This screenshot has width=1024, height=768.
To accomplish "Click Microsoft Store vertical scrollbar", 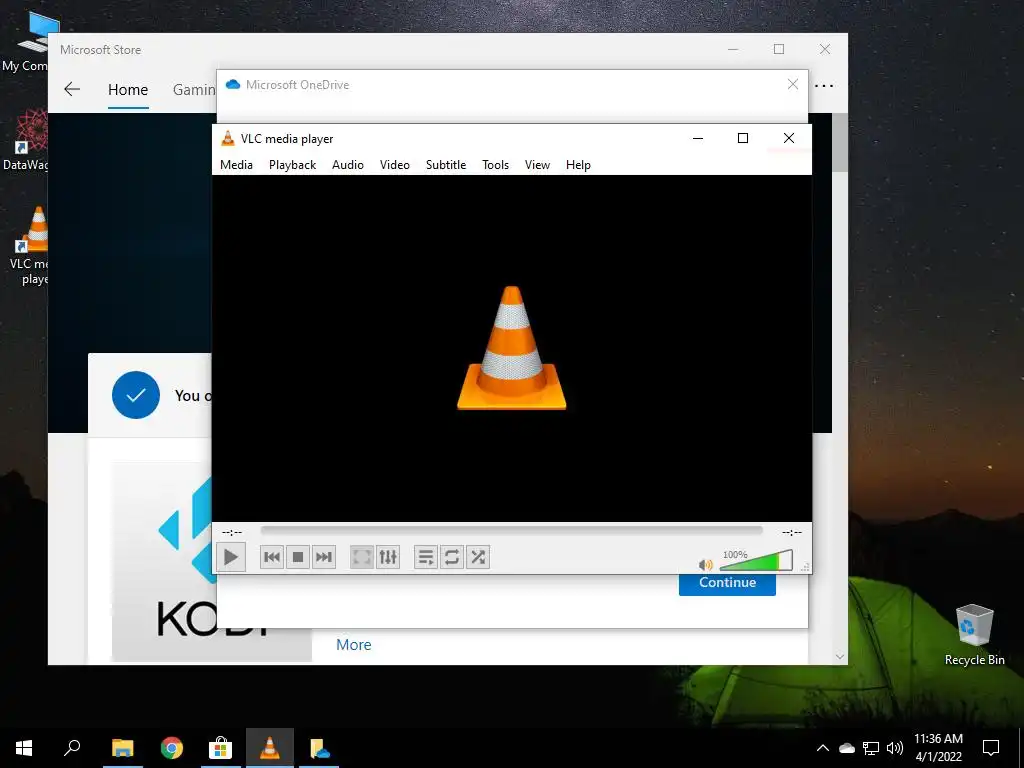I will click(x=840, y=142).
